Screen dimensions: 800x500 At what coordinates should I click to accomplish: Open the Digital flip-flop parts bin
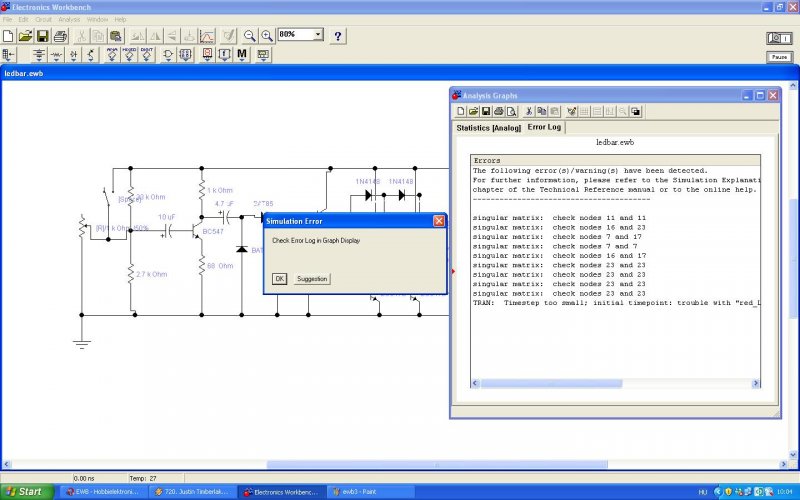[x=185, y=55]
